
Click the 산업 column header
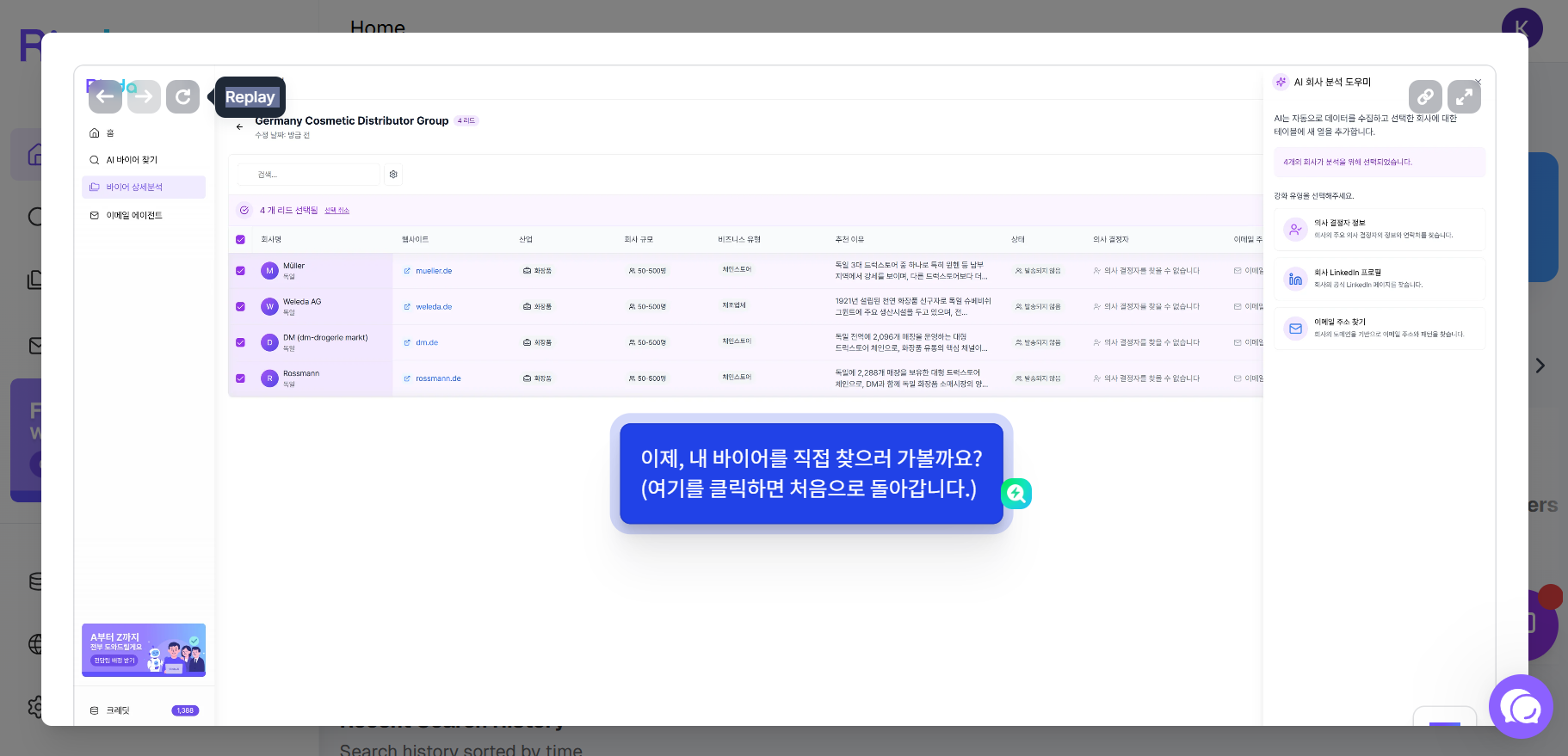526,240
